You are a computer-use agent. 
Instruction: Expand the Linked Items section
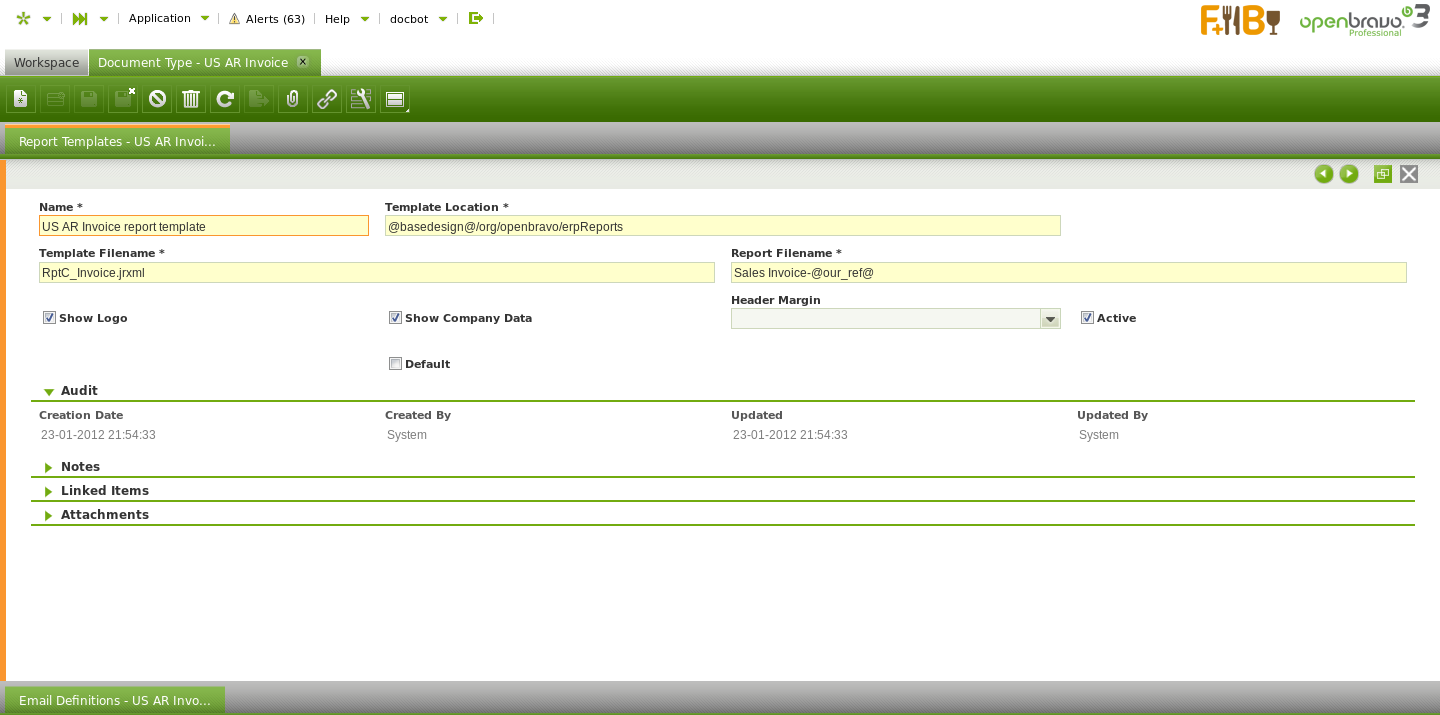[x=104, y=491]
